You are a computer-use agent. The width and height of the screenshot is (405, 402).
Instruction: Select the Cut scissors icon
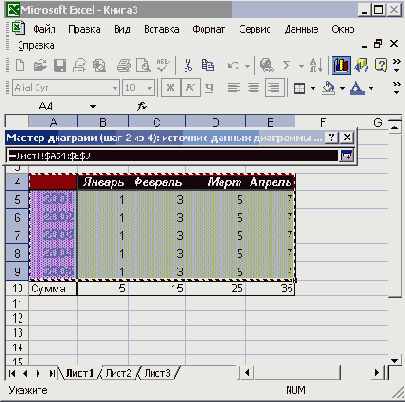[188, 65]
